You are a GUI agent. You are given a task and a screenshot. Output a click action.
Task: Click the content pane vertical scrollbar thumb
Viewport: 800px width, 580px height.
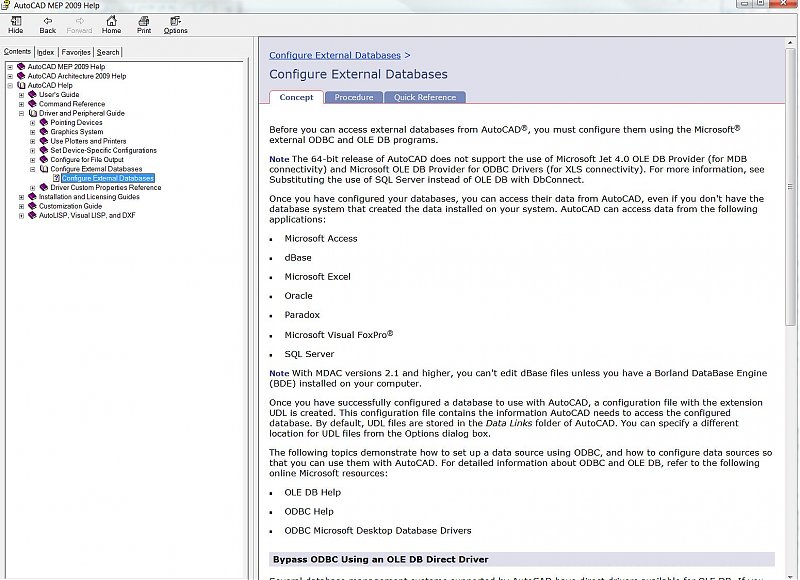[790, 187]
